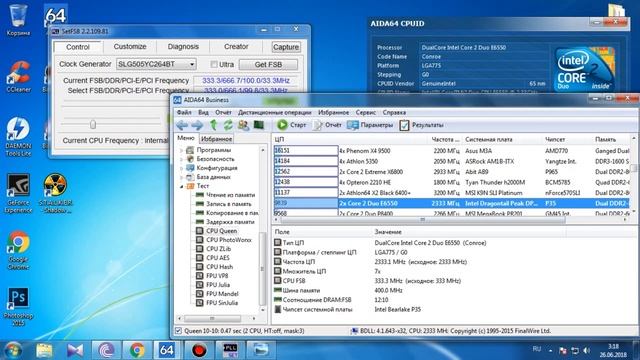Open Параметры in the AIDA64 toolbar
Viewport: 640px width, 360px height.
(x=370, y=125)
